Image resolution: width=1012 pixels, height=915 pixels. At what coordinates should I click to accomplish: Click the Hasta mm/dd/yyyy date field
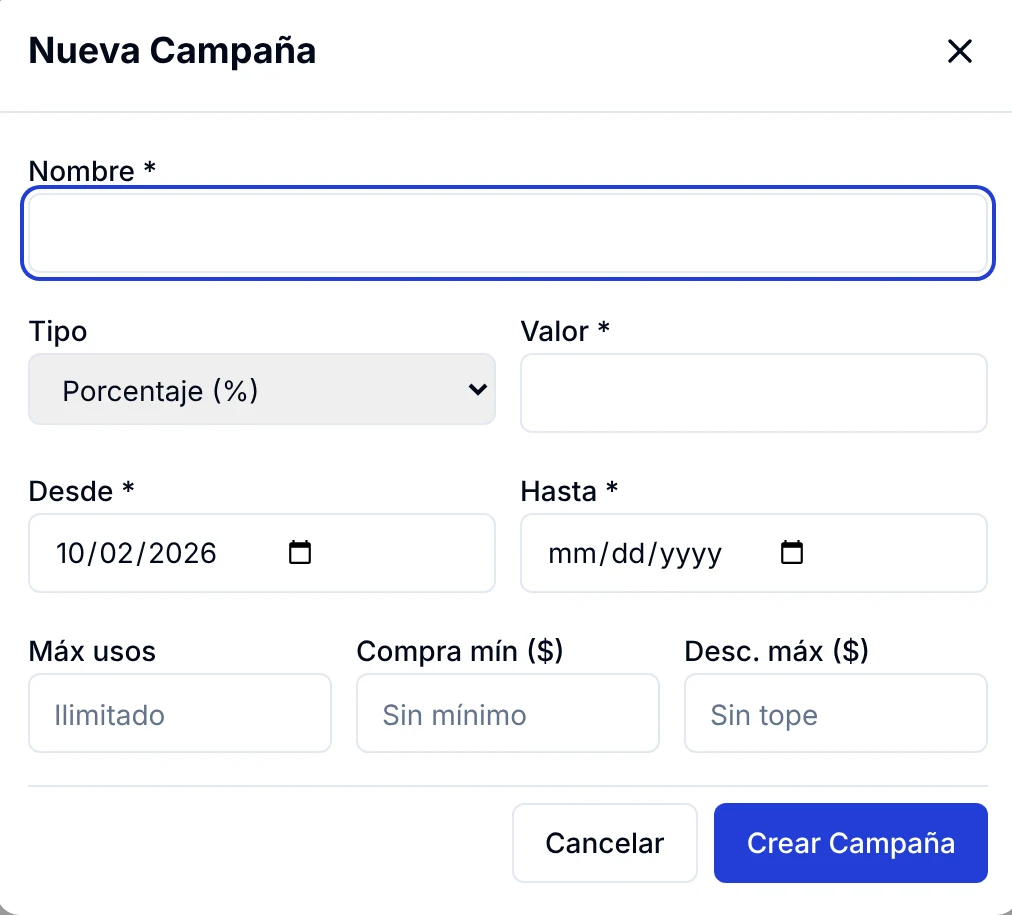pyautogui.click(x=754, y=553)
